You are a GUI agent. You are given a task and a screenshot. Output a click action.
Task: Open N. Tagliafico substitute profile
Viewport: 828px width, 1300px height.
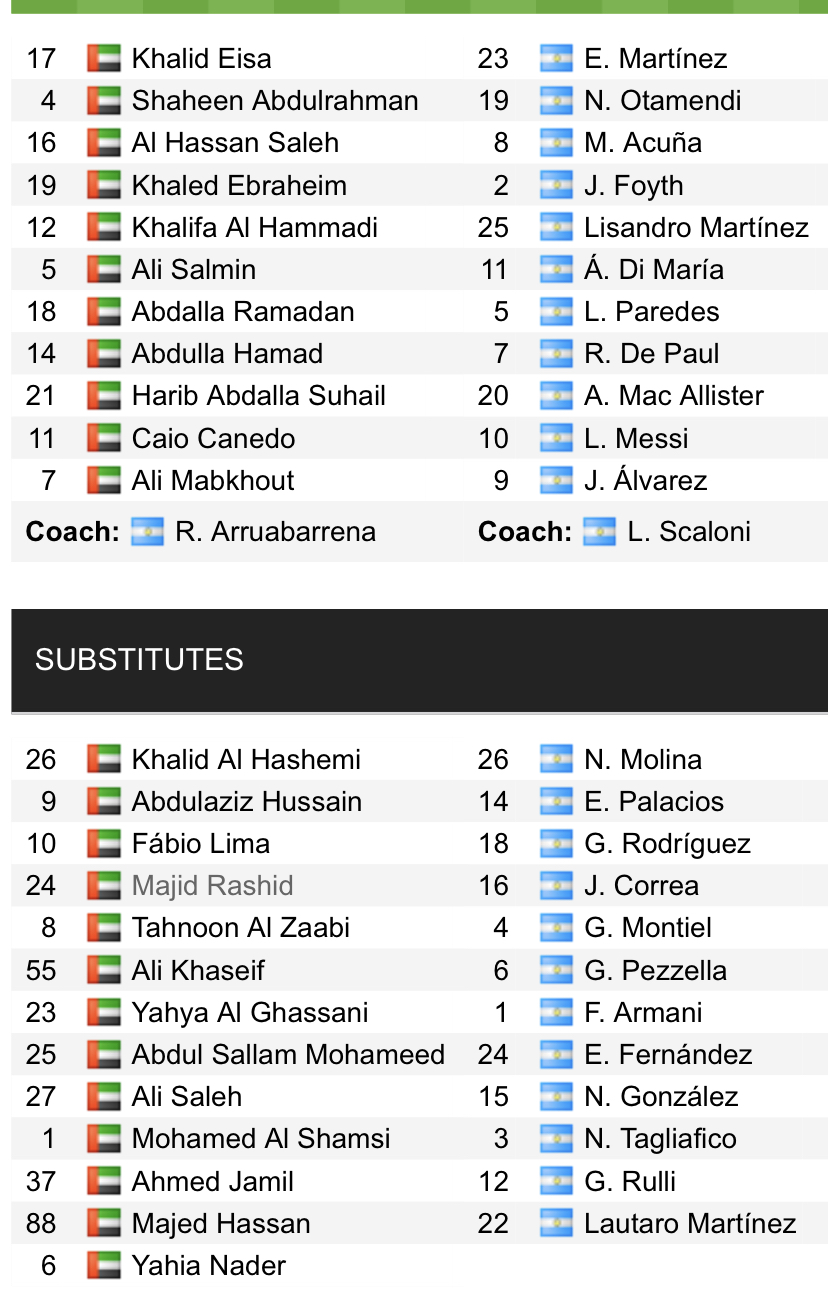660,1138
